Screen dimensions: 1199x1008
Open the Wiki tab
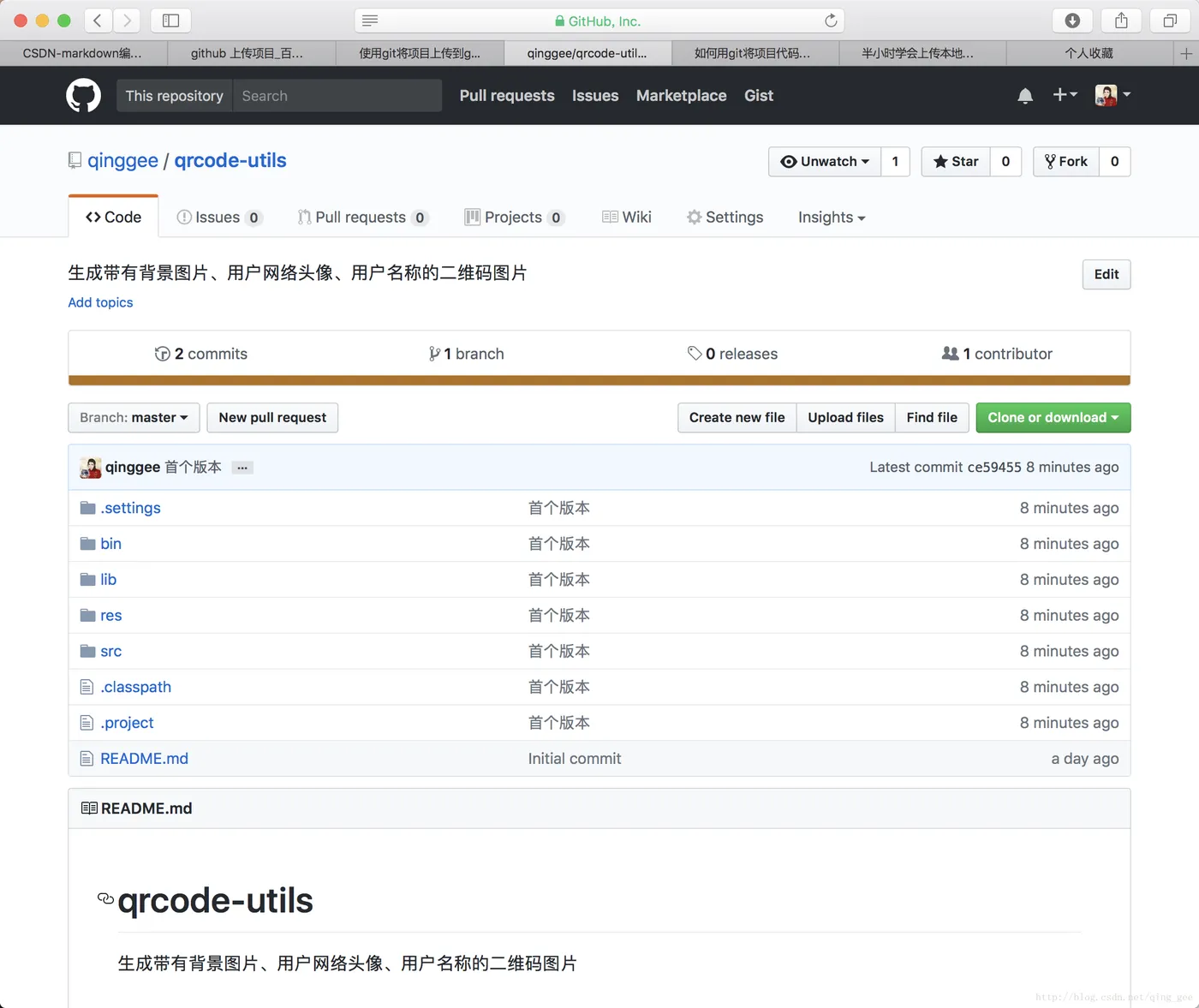[627, 218]
